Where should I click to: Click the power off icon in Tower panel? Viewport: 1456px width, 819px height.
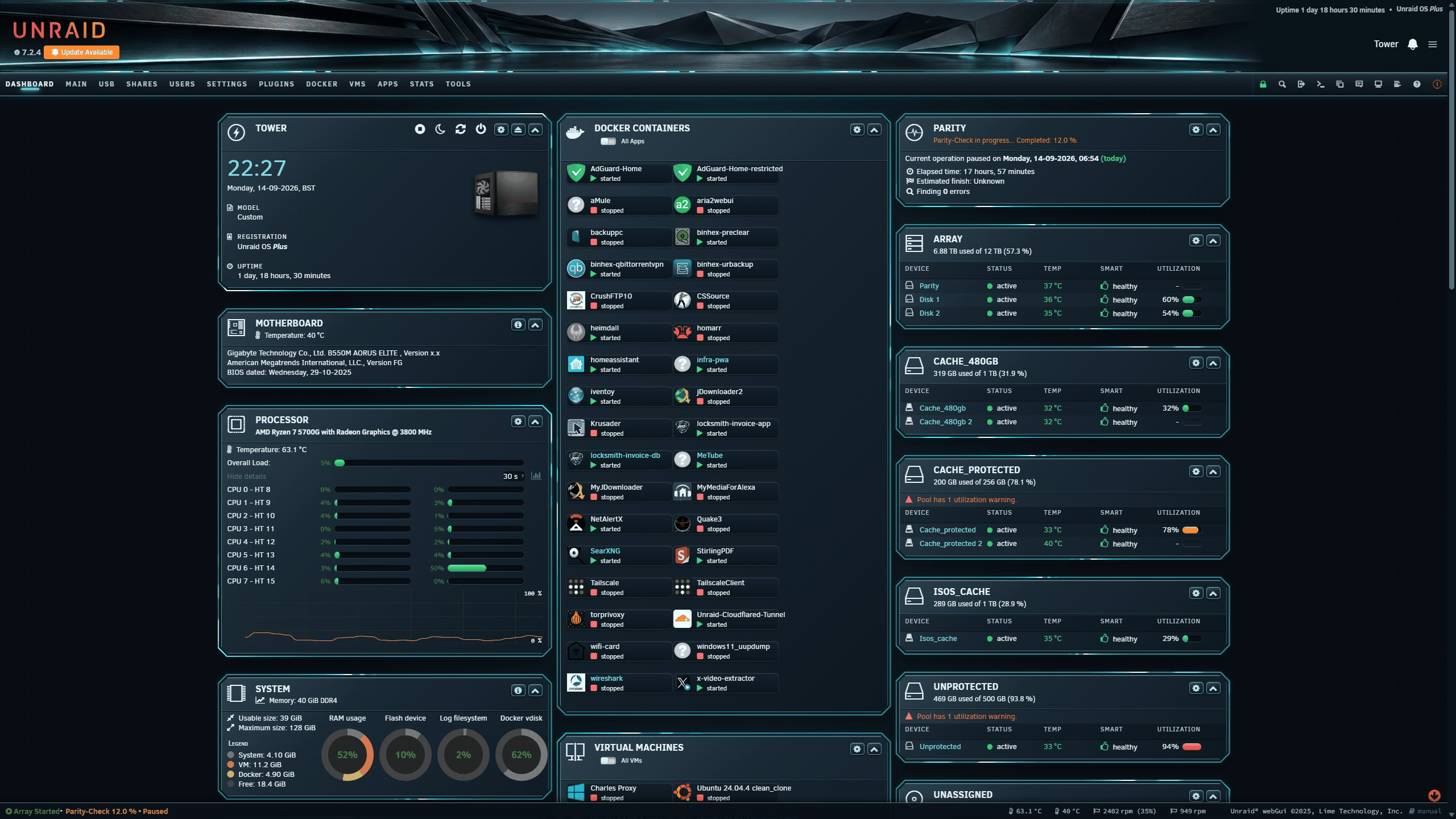481,129
